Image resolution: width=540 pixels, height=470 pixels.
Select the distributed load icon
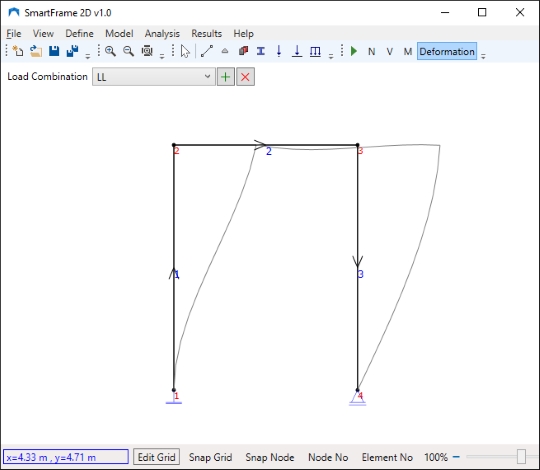pyautogui.click(x=315, y=51)
